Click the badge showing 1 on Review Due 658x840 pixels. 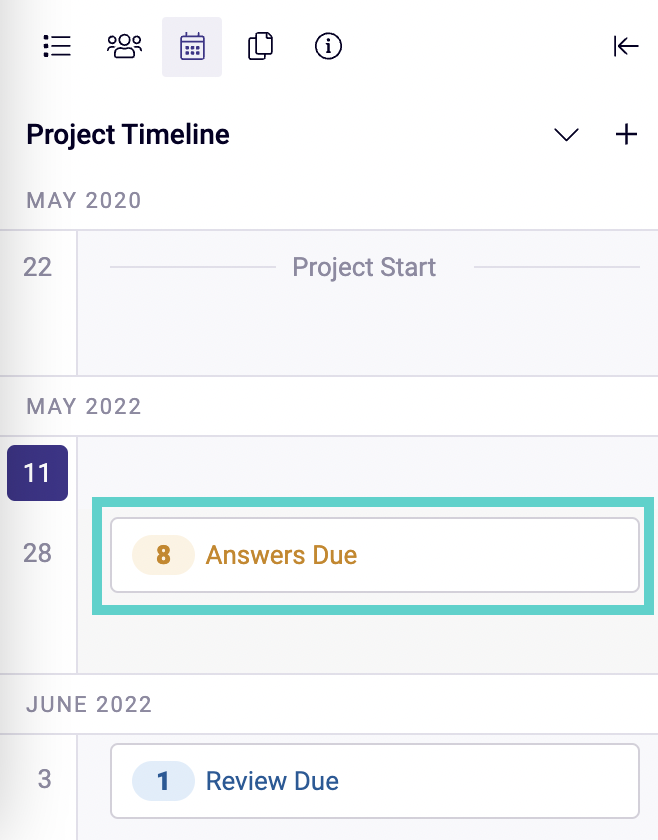pyautogui.click(x=162, y=782)
